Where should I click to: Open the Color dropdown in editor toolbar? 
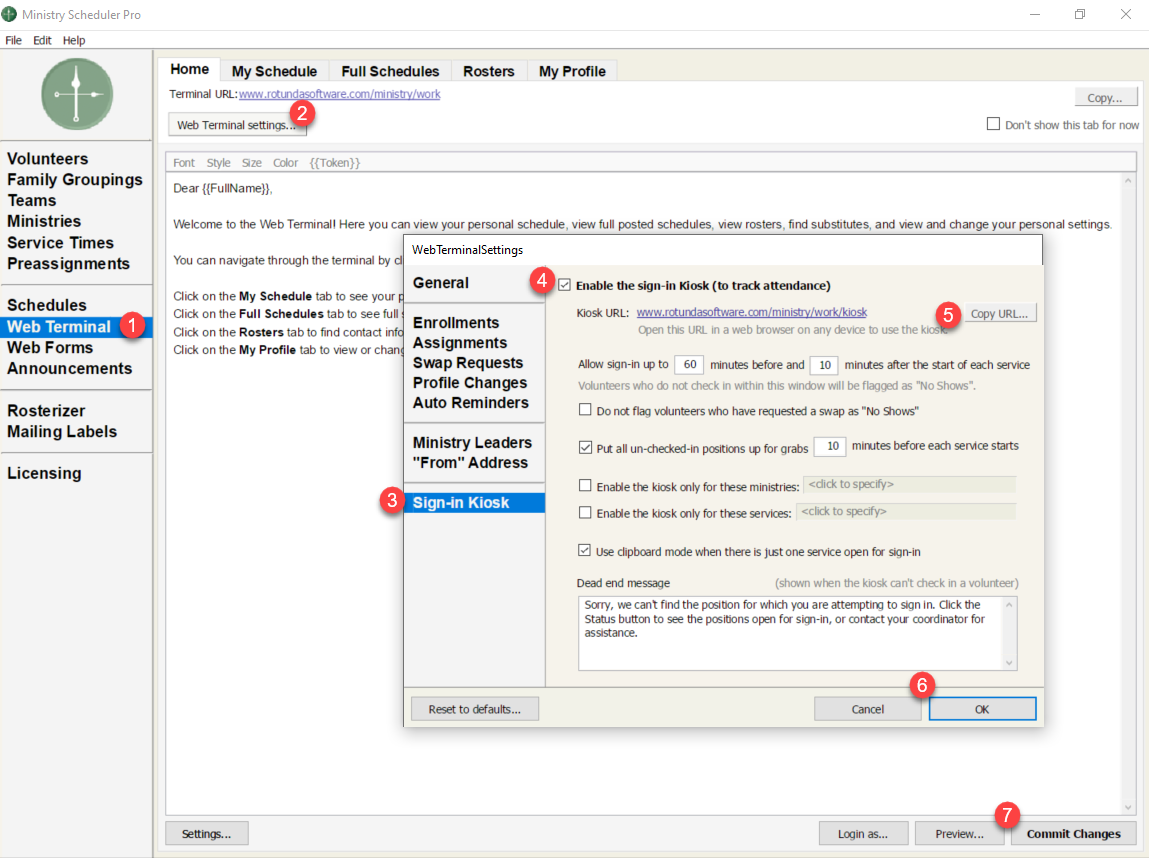[285, 163]
